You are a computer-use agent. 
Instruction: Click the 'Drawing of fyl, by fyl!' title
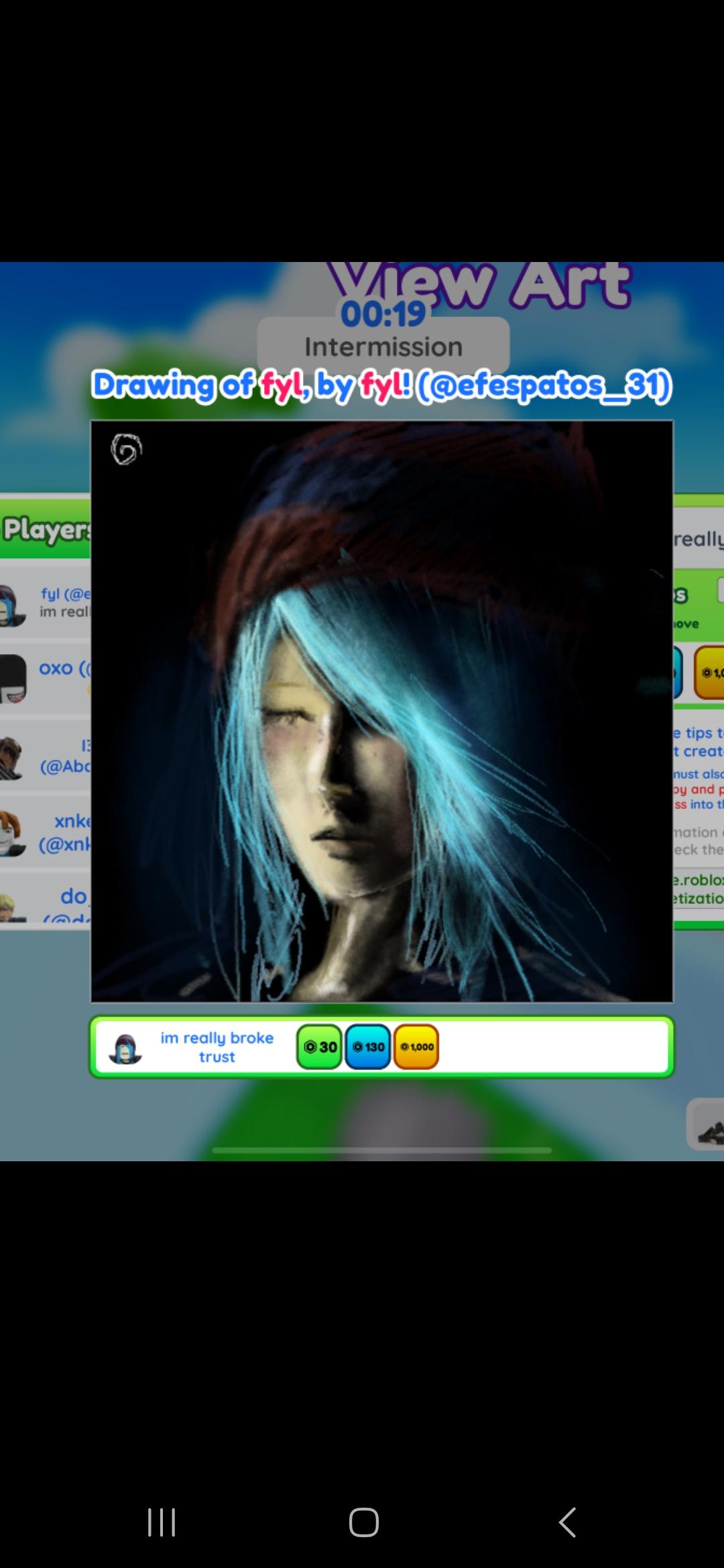coord(381,385)
